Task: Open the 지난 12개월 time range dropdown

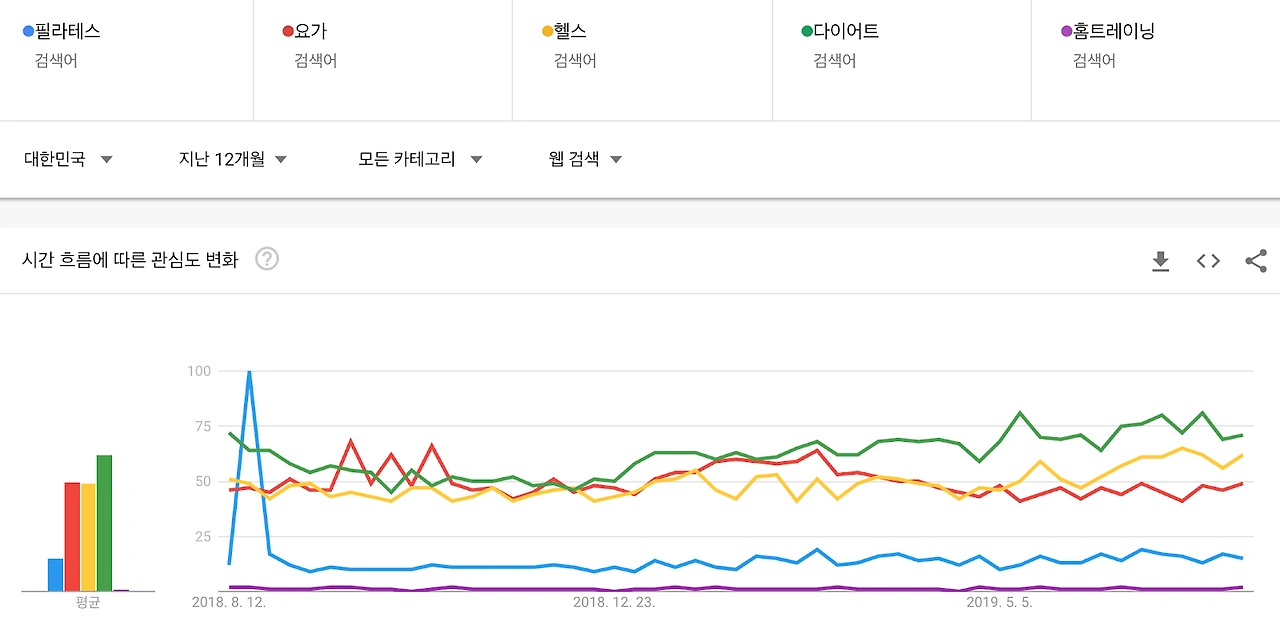Action: tap(233, 159)
